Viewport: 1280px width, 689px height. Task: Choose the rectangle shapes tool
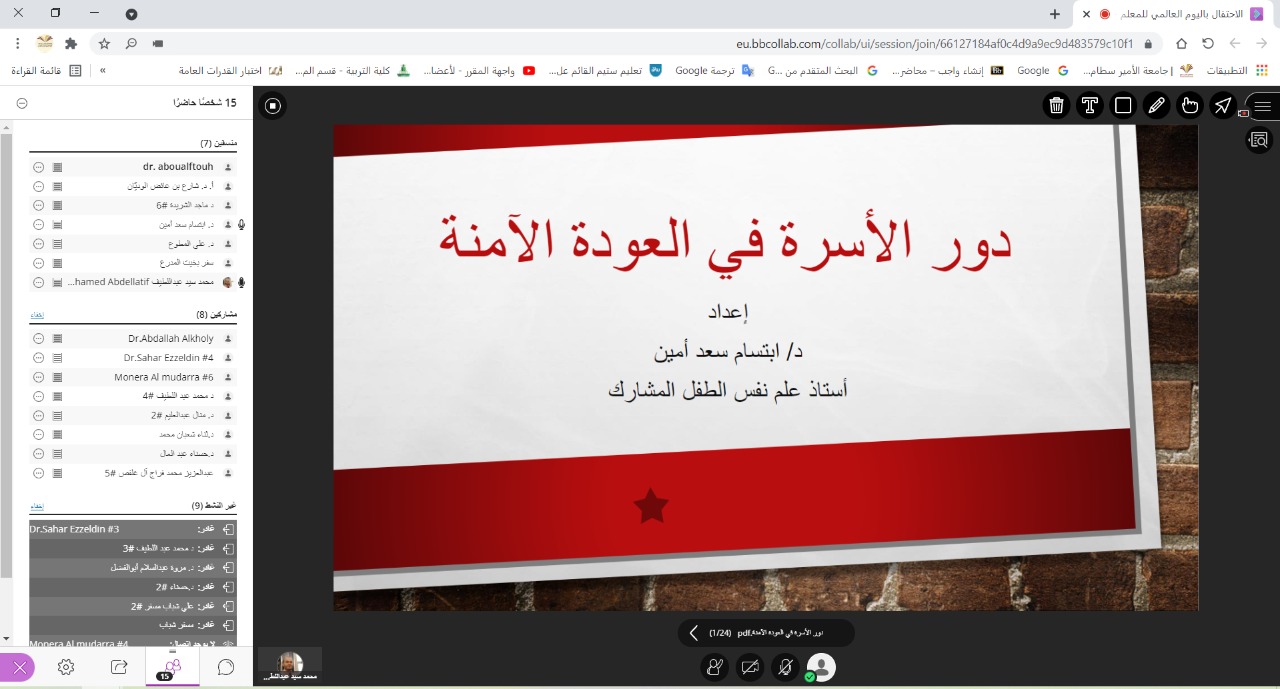coord(1123,106)
